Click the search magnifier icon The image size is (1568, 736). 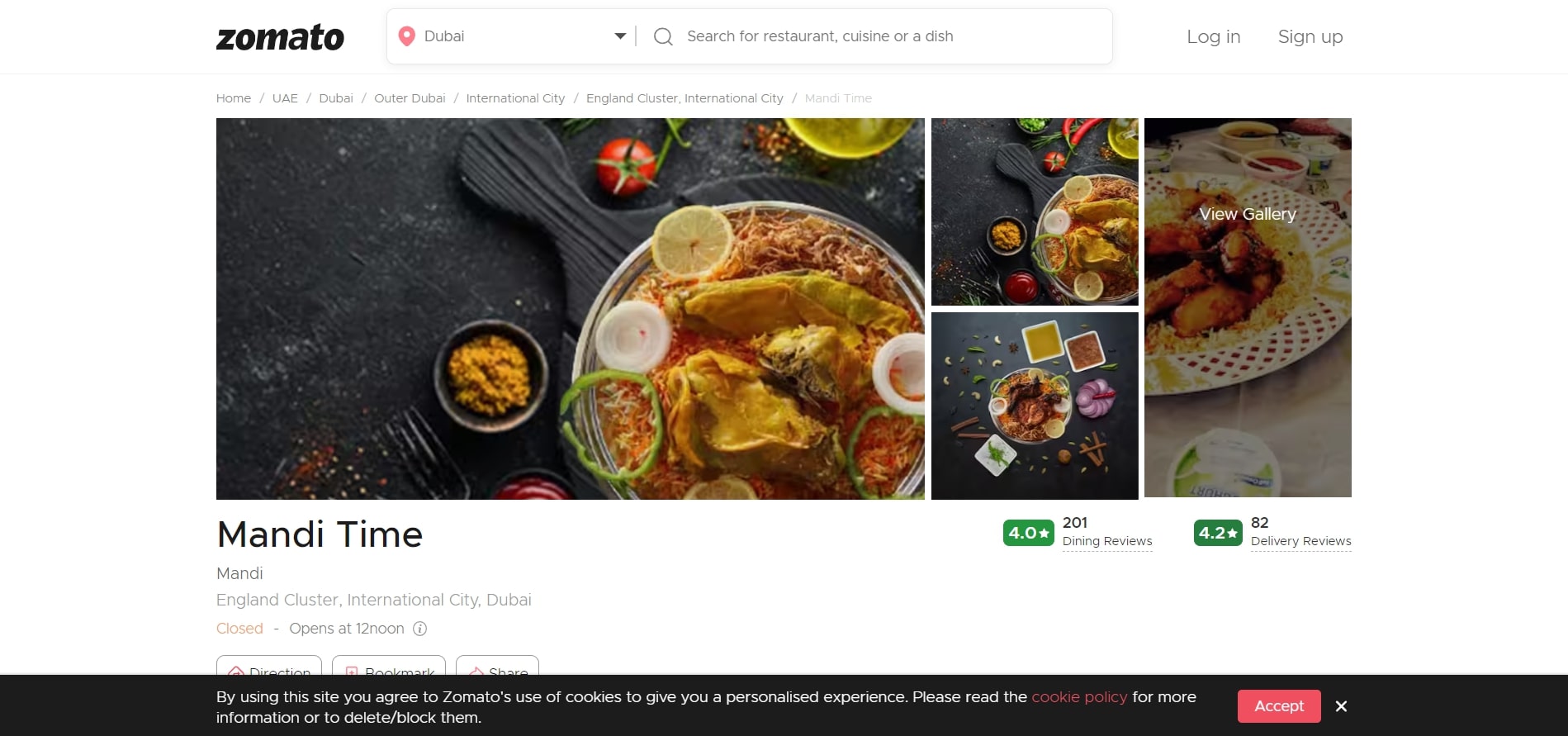coord(663,36)
